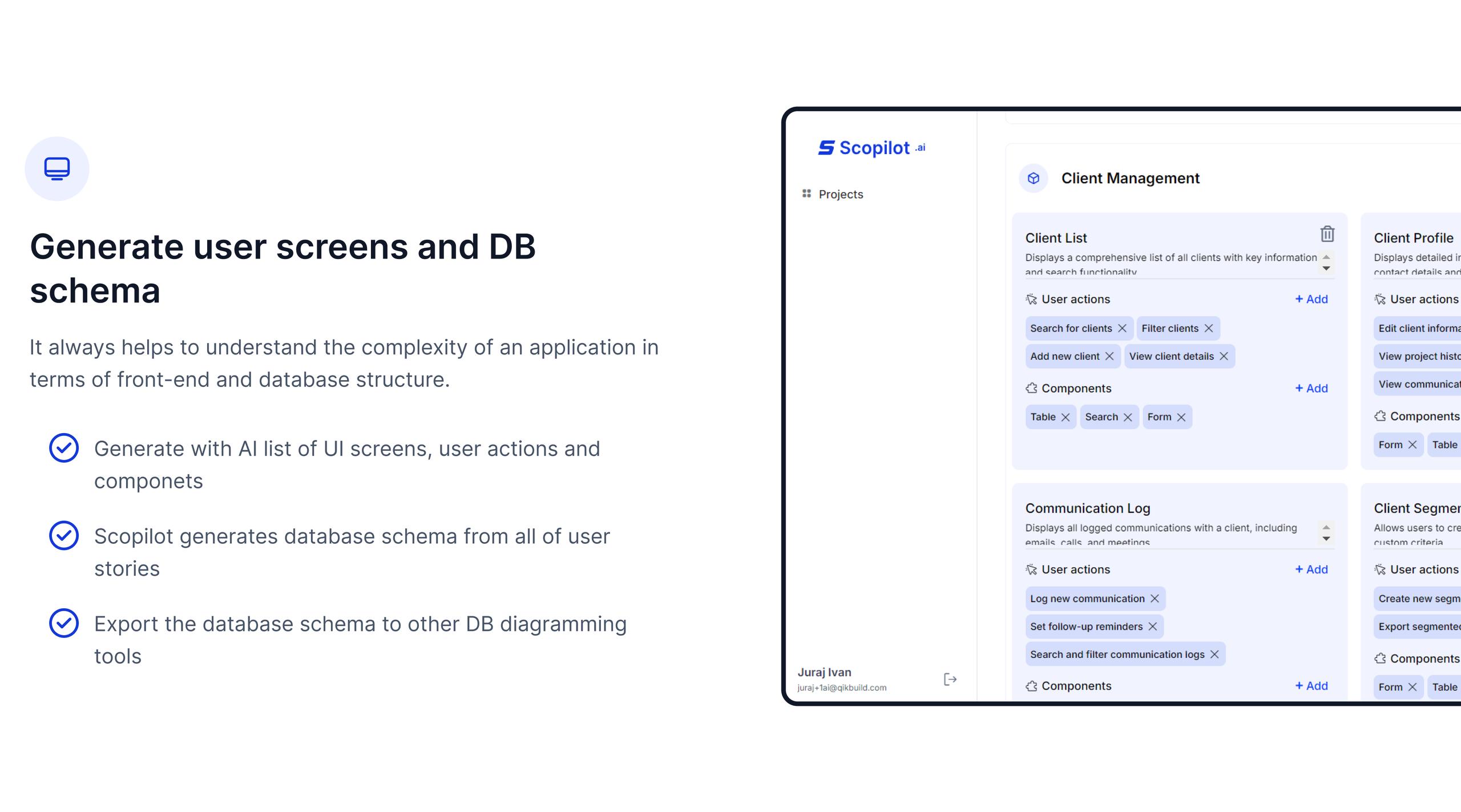The height and width of the screenshot is (812, 1461).
Task: Remove the 'Search for clients' tag
Action: [1122, 329]
